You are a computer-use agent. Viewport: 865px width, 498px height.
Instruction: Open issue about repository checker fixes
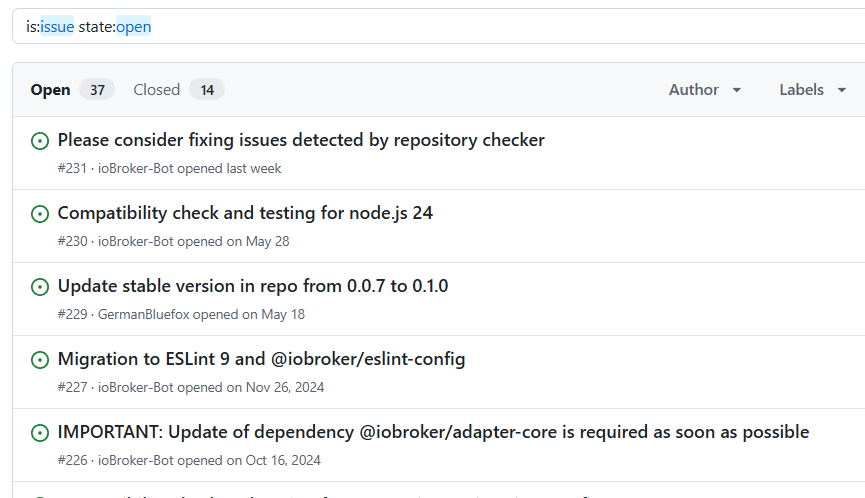tap(301, 141)
